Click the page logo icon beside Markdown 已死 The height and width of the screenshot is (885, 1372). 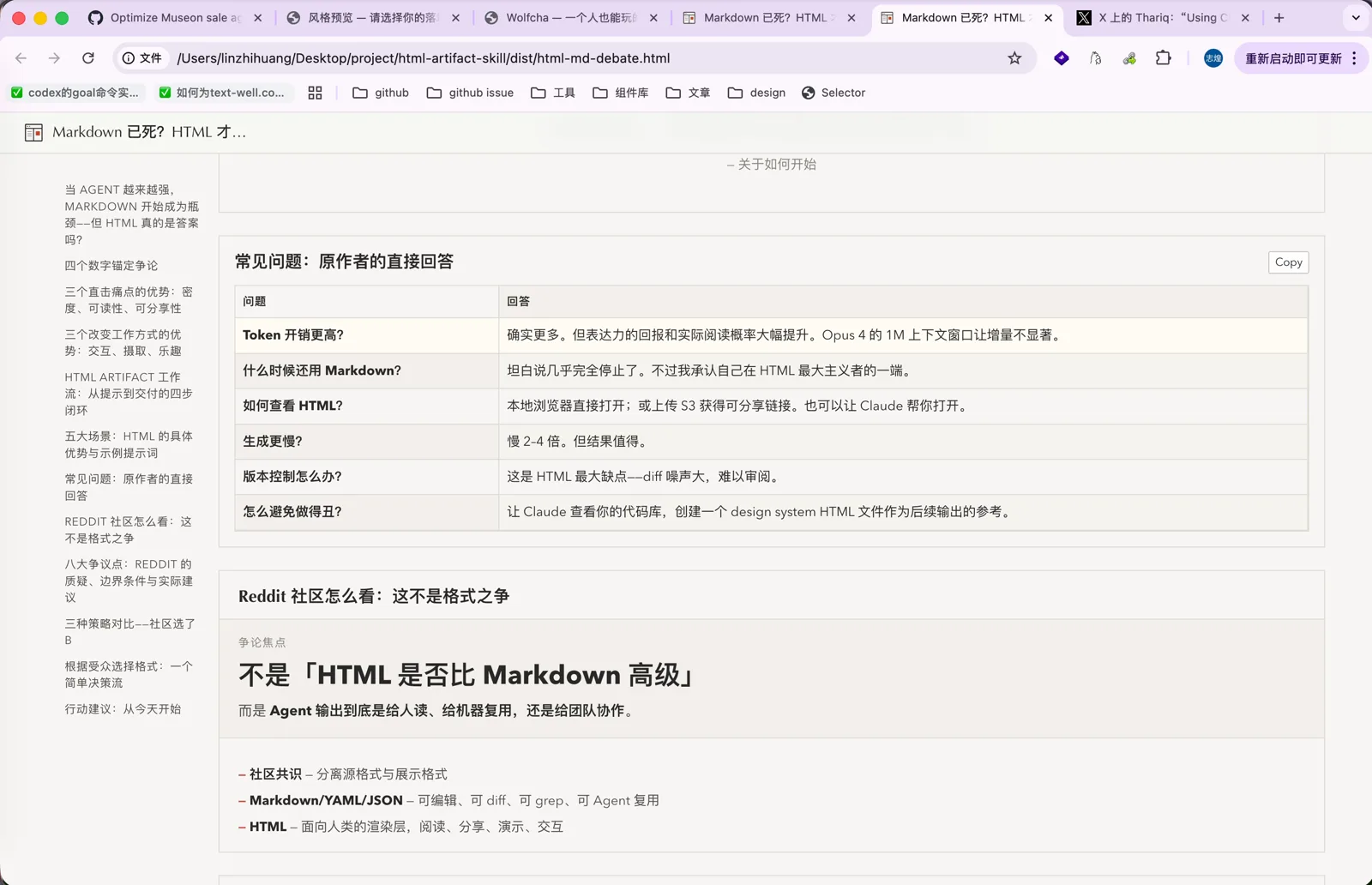click(x=33, y=132)
